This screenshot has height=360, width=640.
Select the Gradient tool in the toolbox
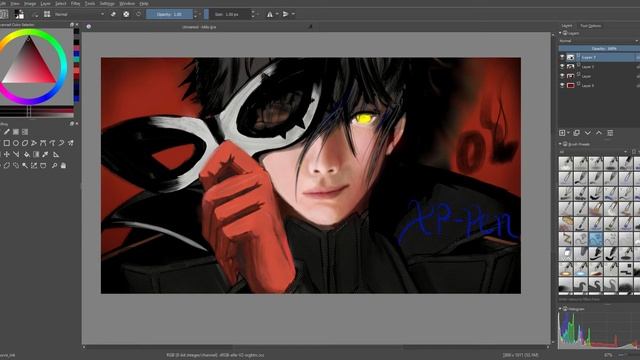coord(36,154)
